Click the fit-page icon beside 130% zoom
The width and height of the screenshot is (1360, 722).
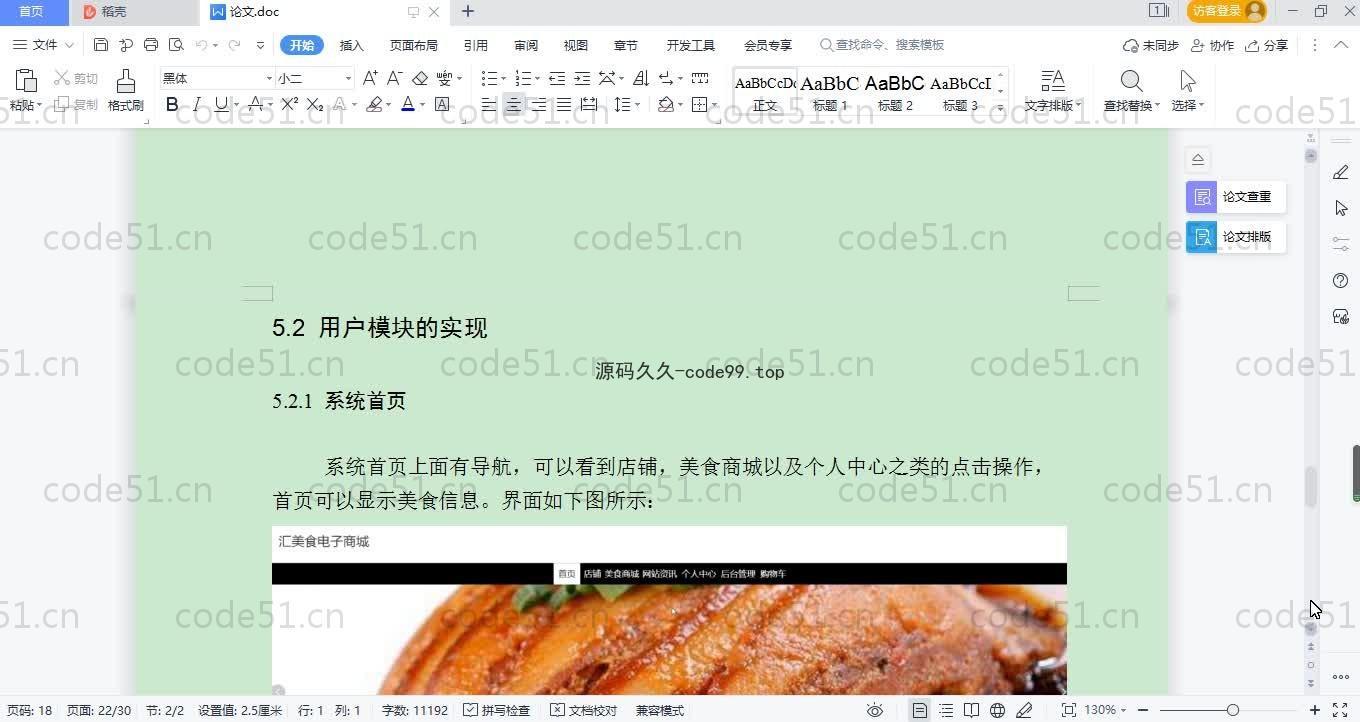point(1068,710)
